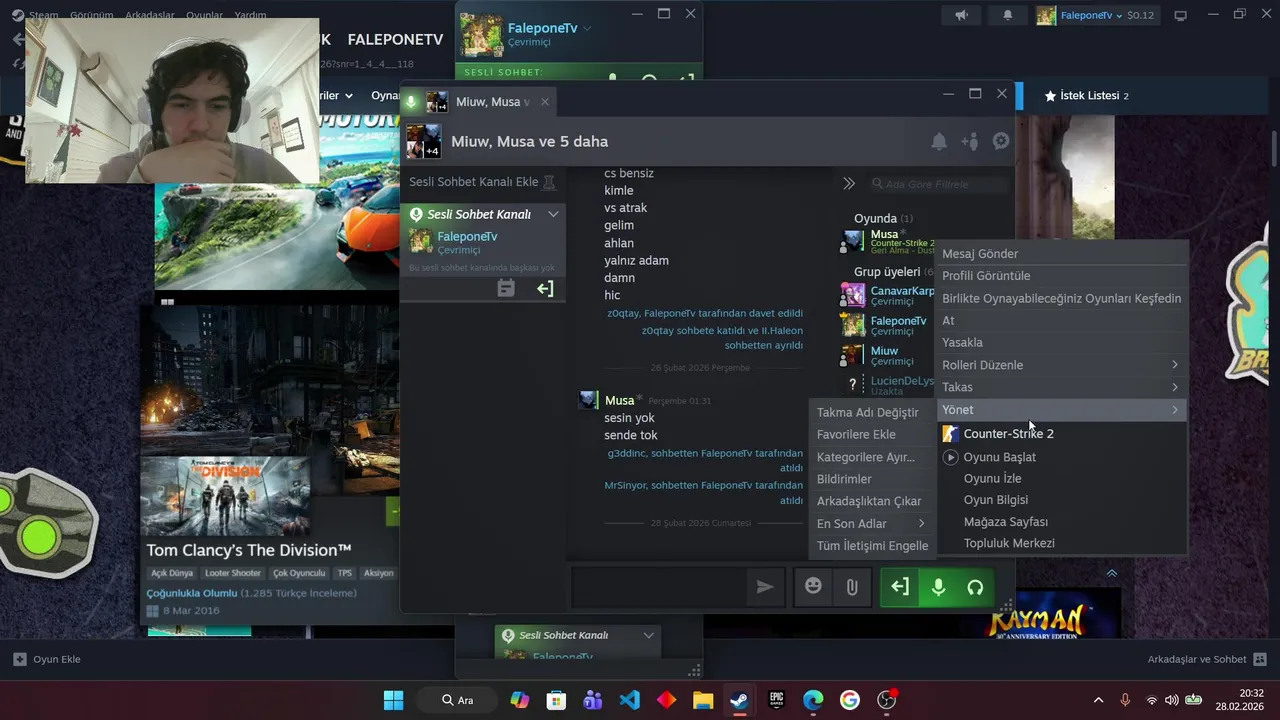This screenshot has width=1280, height=720.
Task: Open Arkadaşlar ve Sohbet
Action: pyautogui.click(x=1207, y=659)
